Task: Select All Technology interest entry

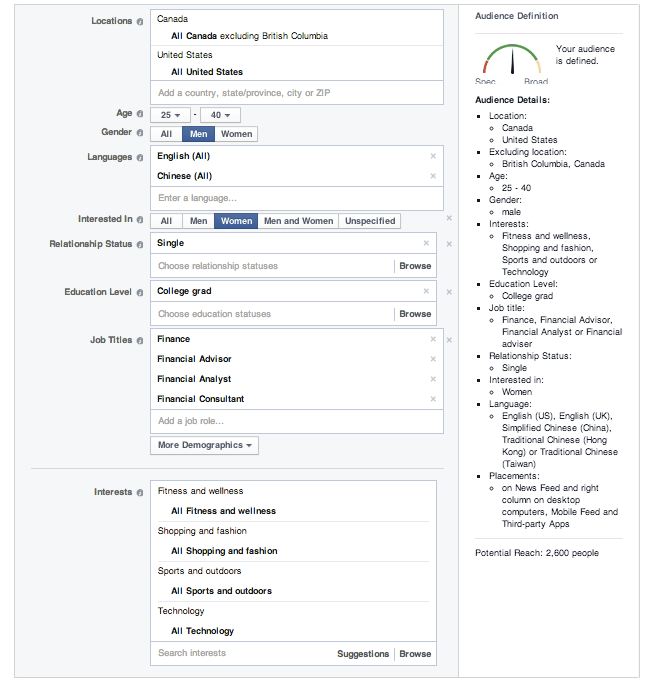Action: click(202, 631)
